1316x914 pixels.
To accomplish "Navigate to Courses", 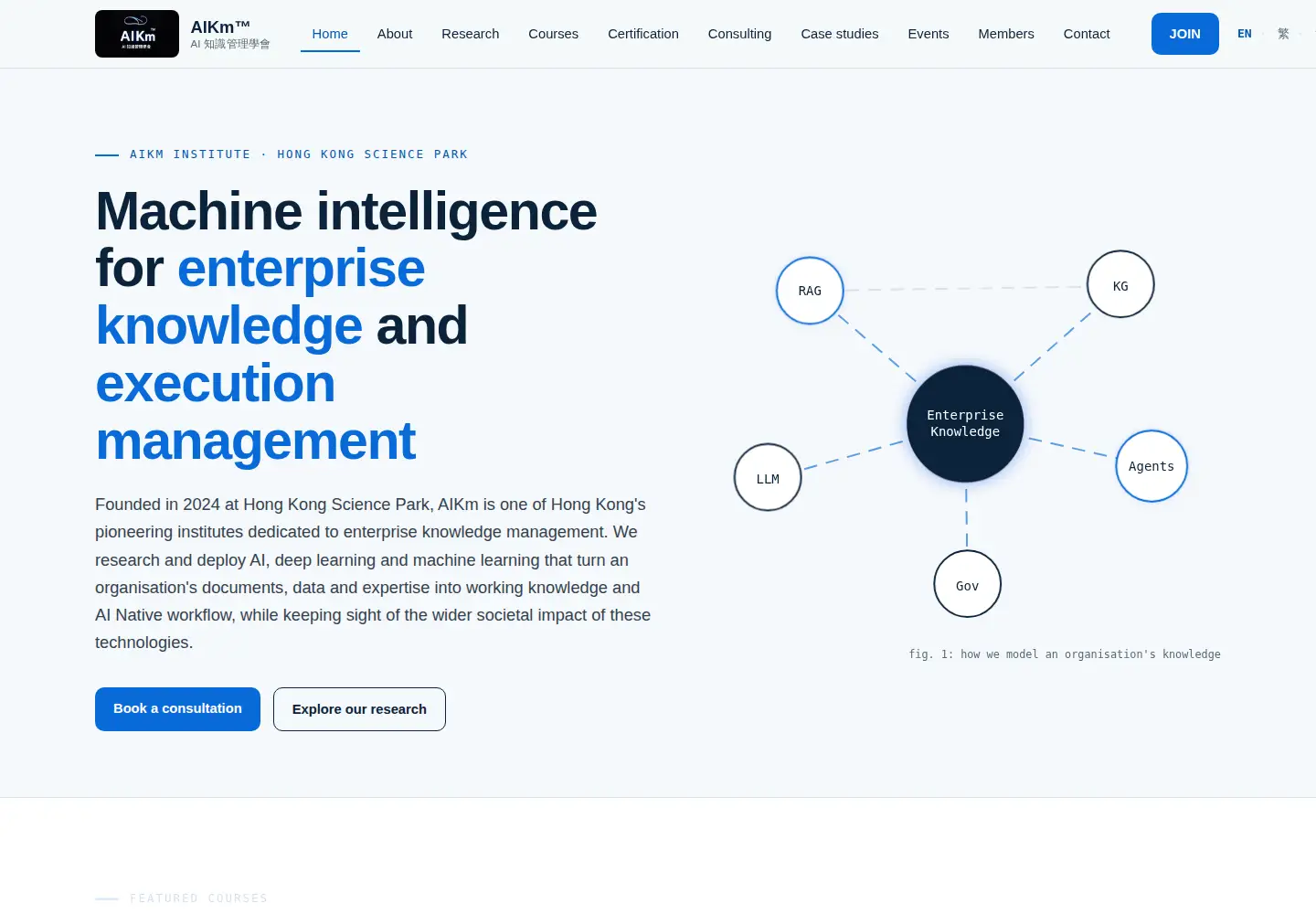I will [x=553, y=34].
